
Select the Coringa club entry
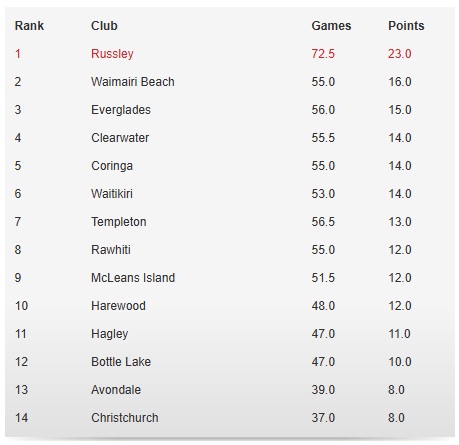112,166
